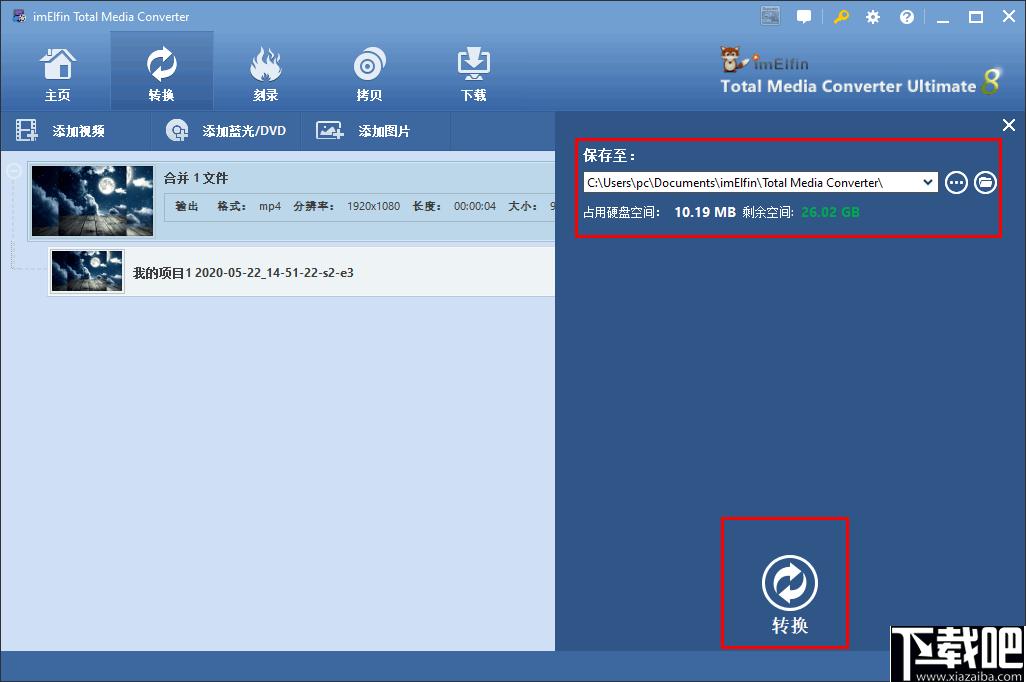This screenshot has height=682, width=1026.
Task: Start conversion with the 转换 button
Action: 790,594
